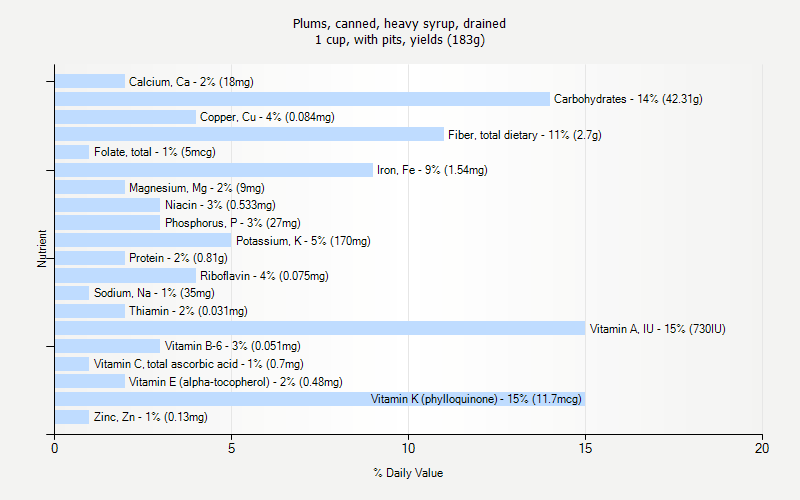Select the Vitamin A, IU - 15% (730IU) label
800x500 pixels.
[658, 329]
